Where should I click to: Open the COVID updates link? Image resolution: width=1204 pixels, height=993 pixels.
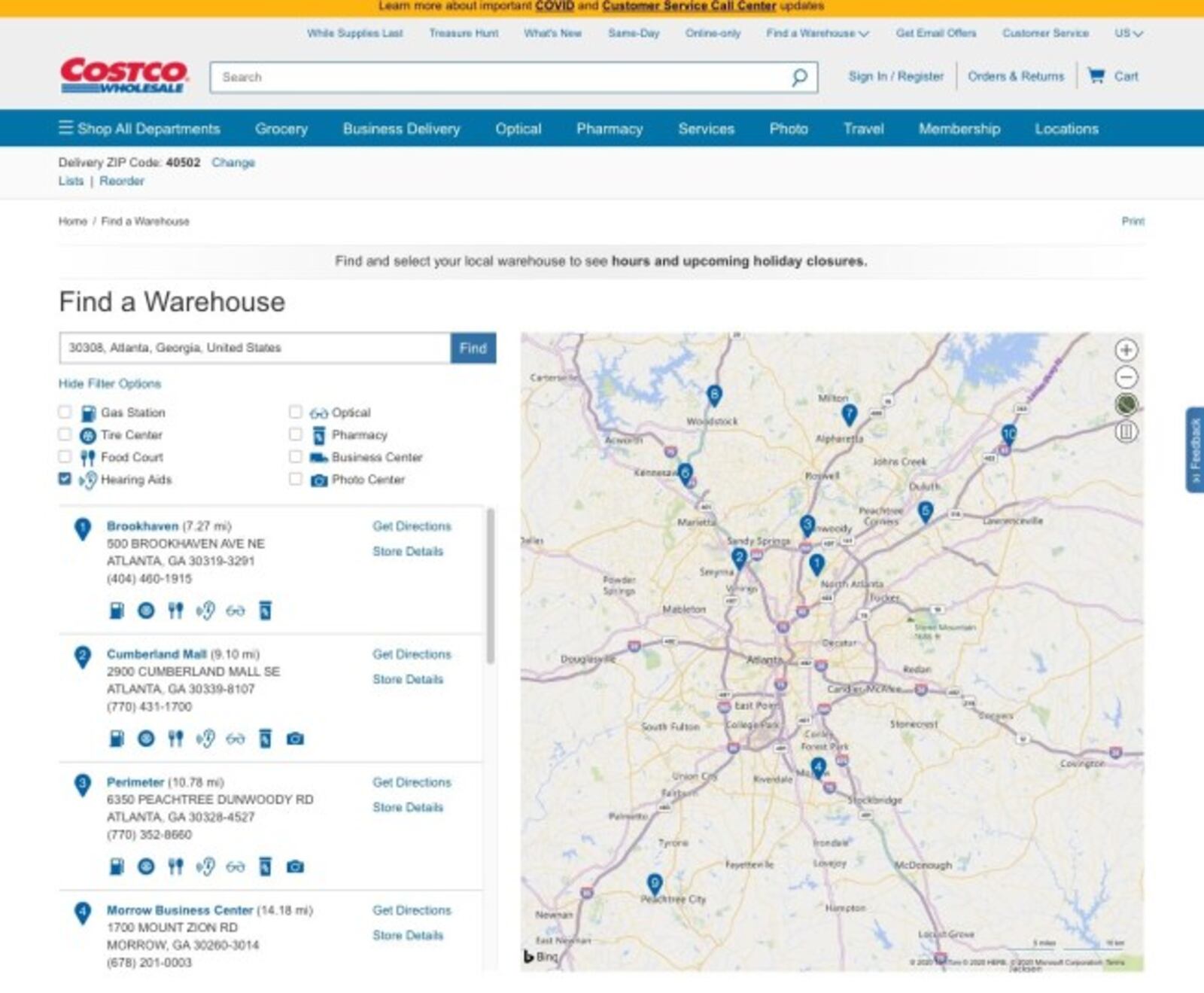[x=555, y=6]
